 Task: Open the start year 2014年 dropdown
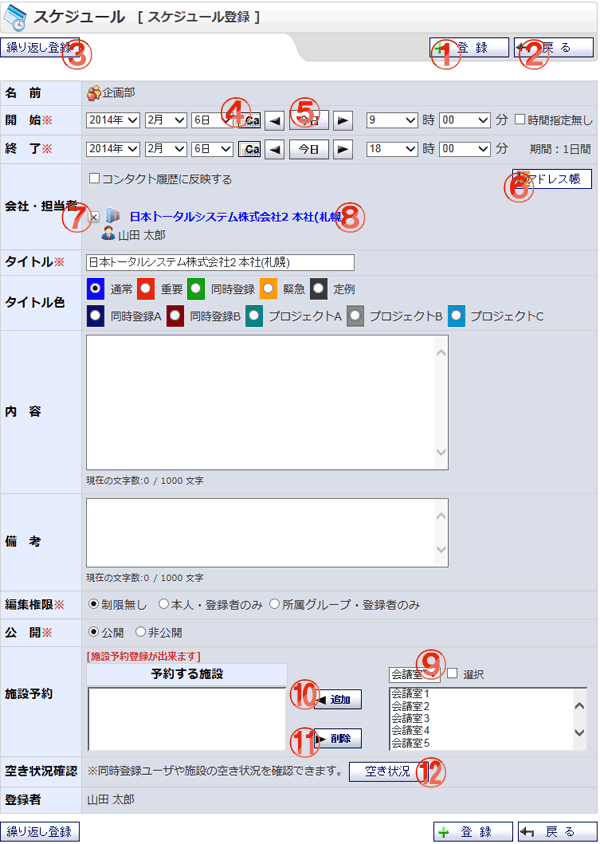(112, 120)
